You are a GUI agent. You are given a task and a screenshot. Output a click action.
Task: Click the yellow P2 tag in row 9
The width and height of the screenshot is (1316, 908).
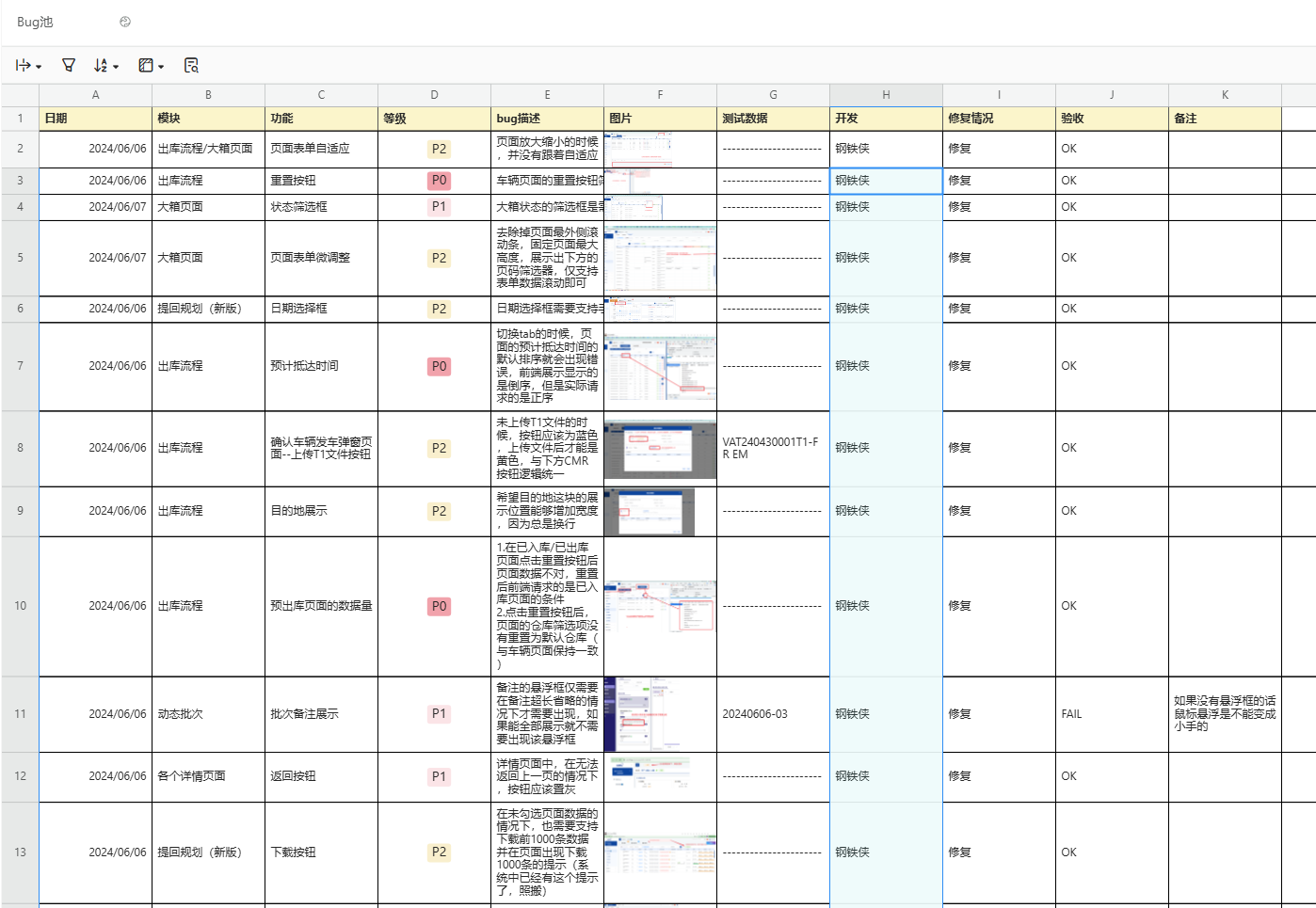439,511
